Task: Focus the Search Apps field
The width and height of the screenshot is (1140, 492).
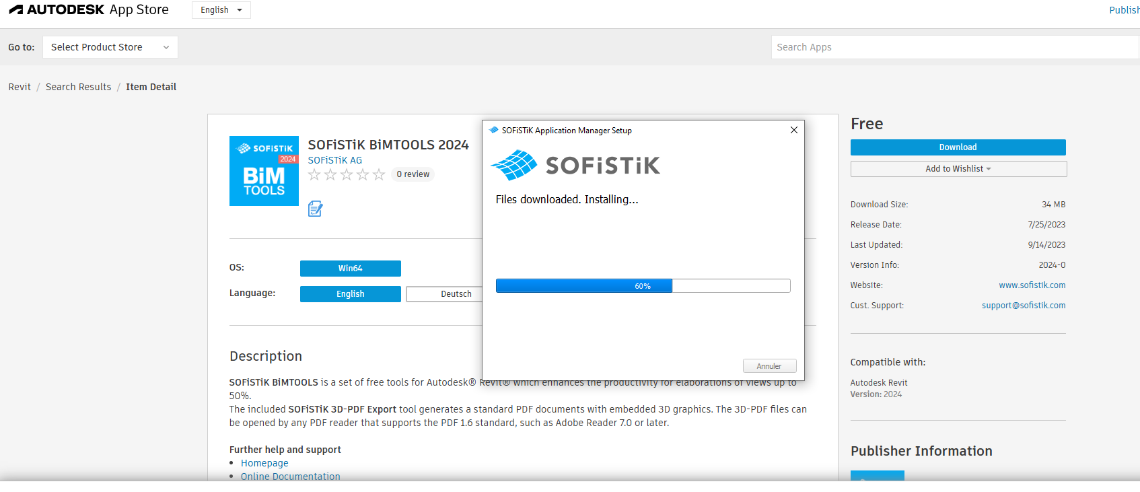Action: pyautogui.click(x=955, y=47)
